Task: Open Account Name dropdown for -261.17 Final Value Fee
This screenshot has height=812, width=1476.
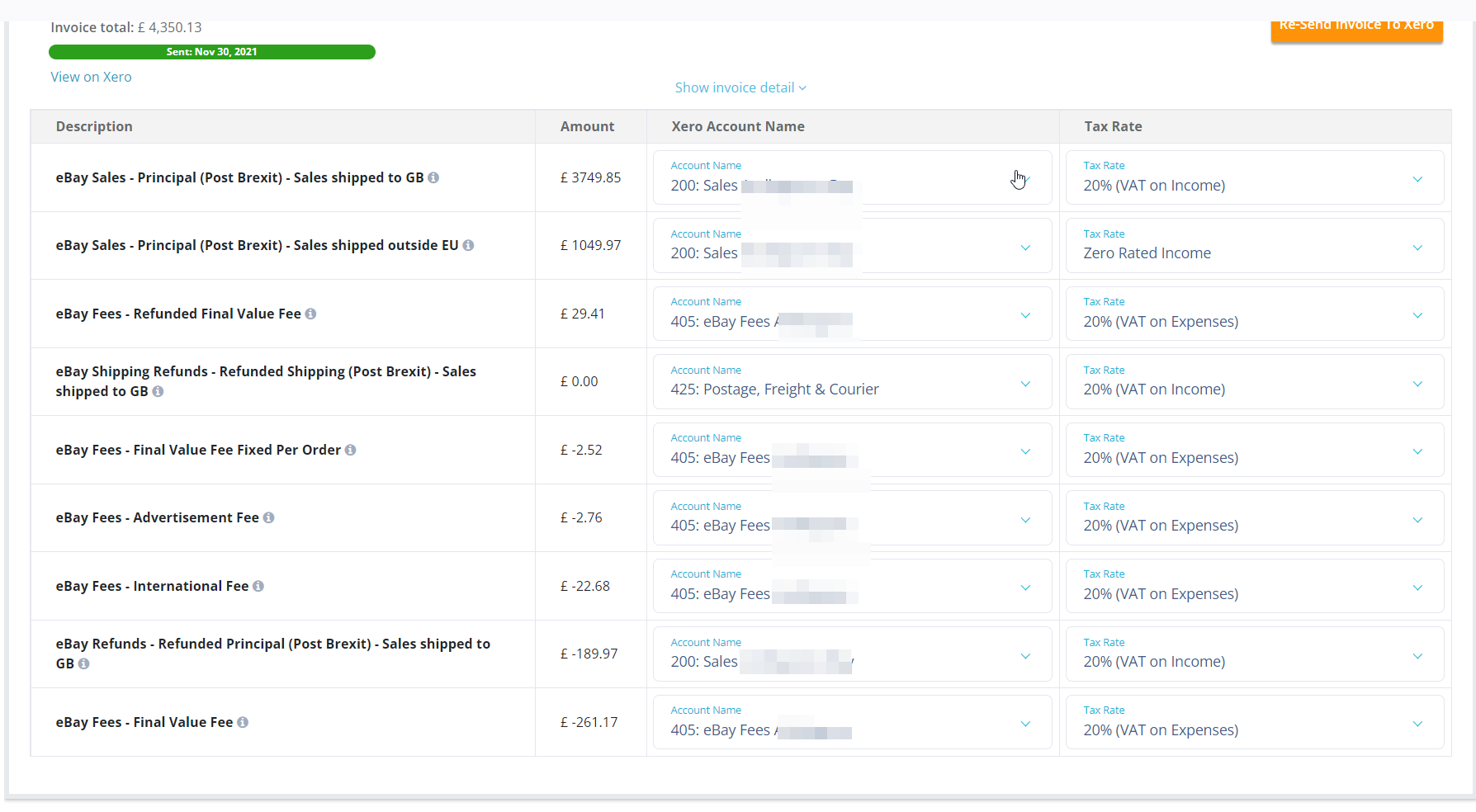Action: [852, 722]
